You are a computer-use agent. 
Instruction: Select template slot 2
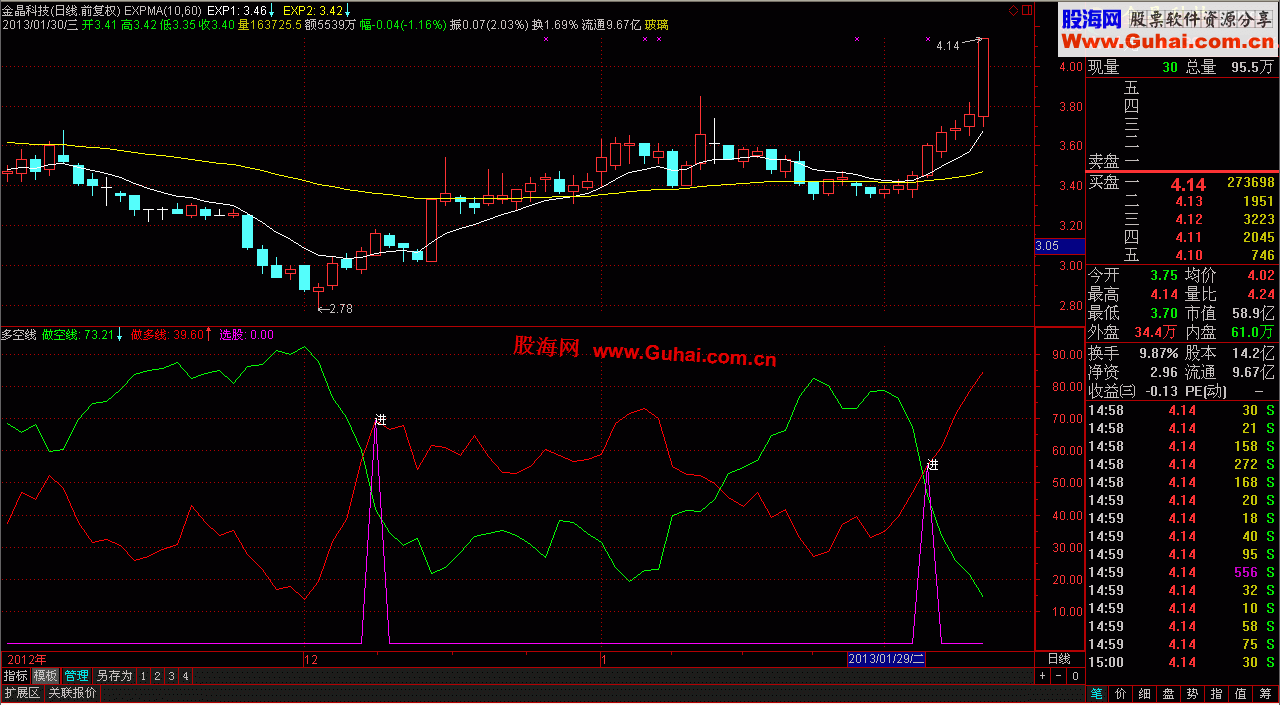click(x=157, y=676)
